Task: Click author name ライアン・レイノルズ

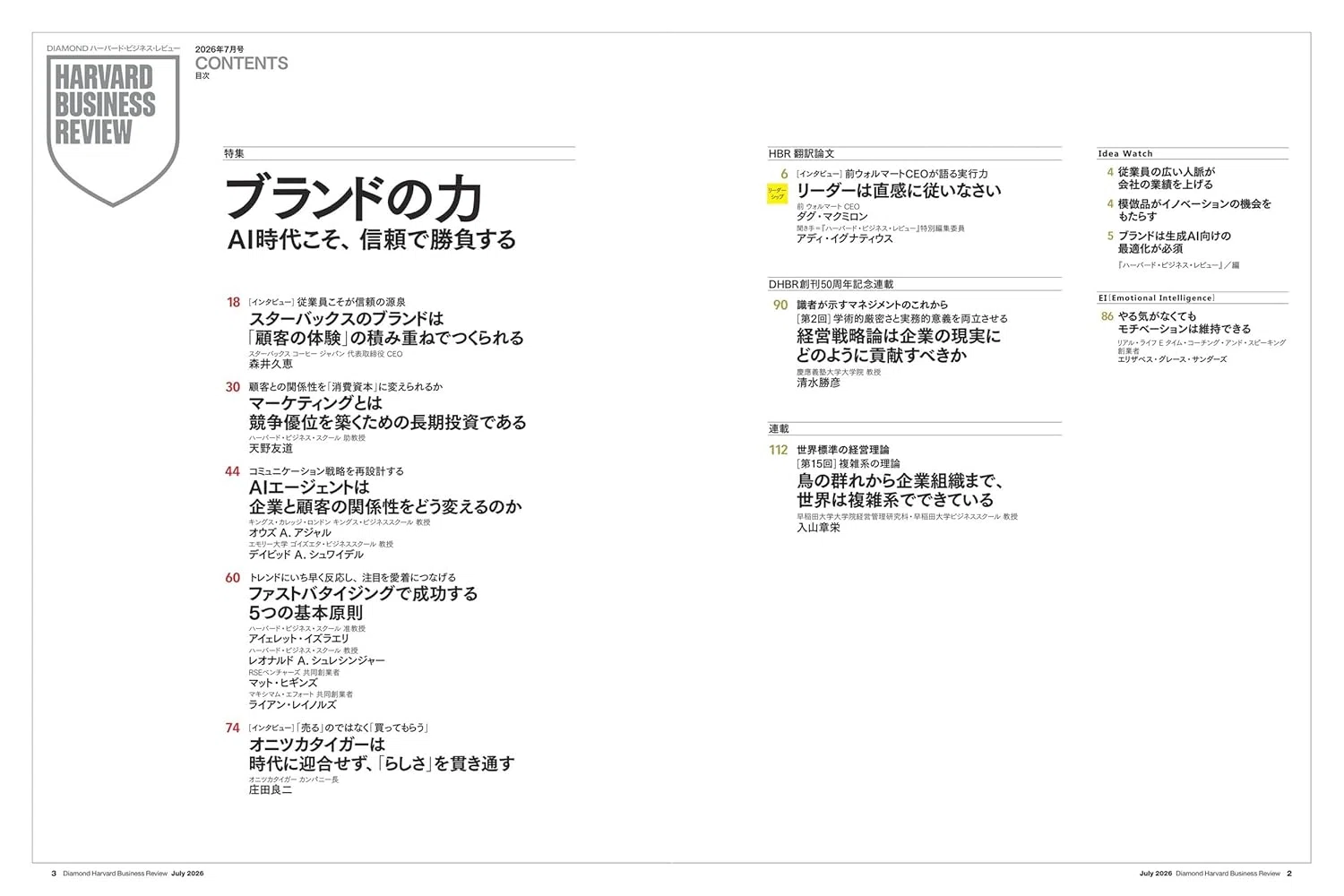Action: tap(294, 705)
